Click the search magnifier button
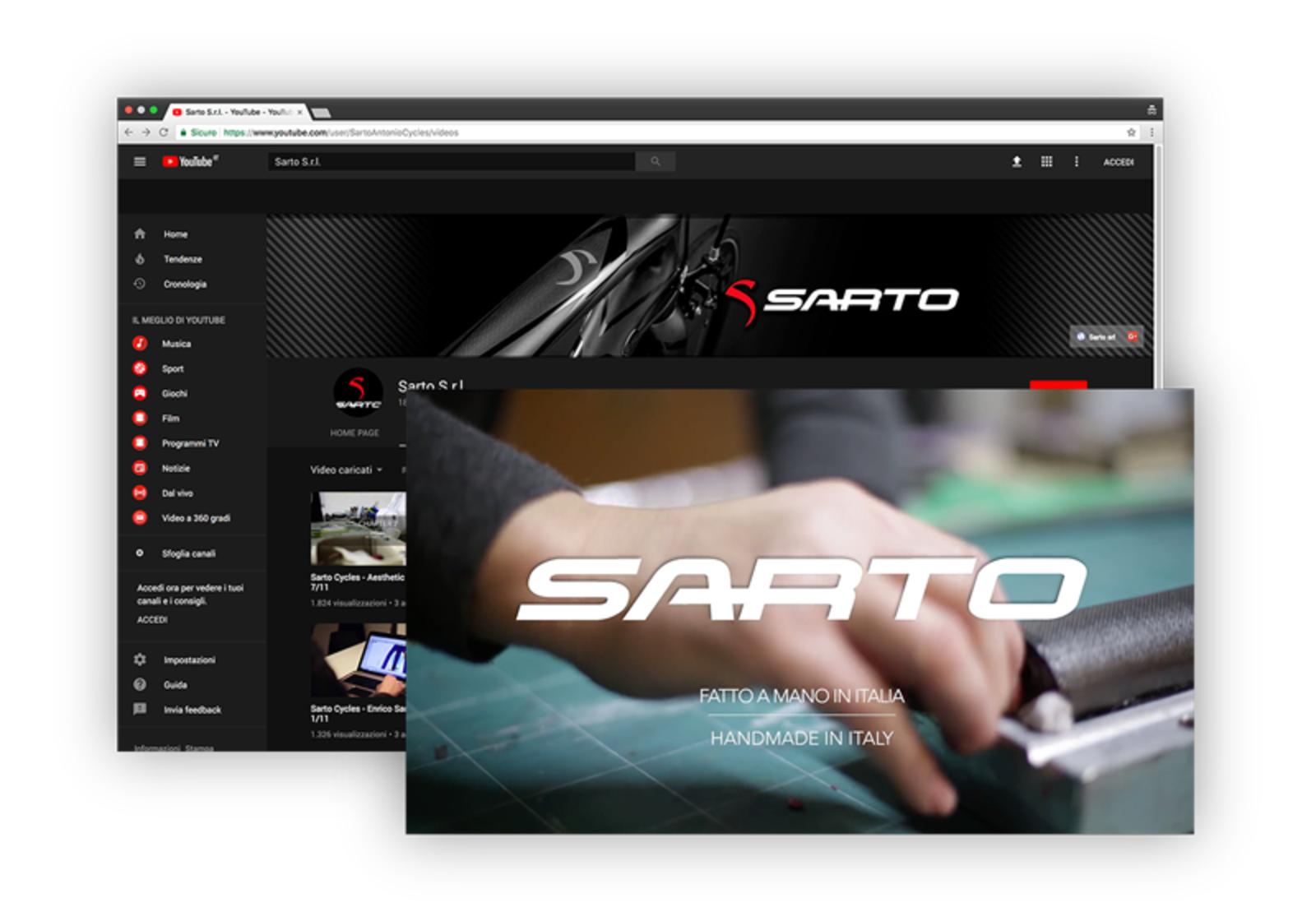 (656, 162)
